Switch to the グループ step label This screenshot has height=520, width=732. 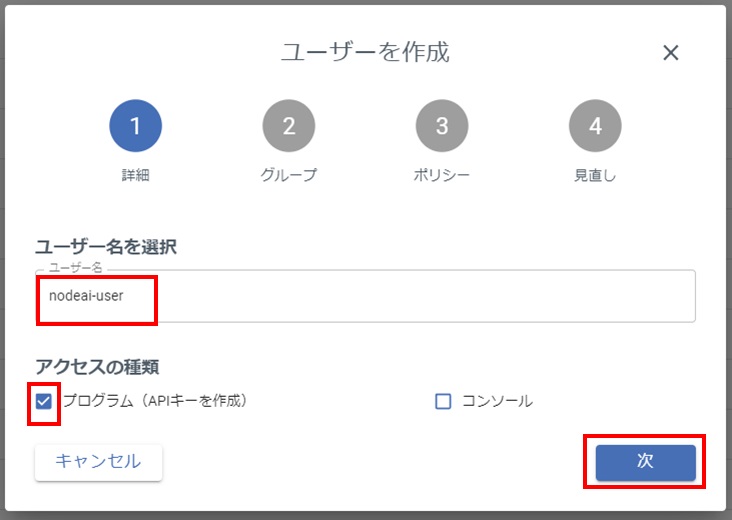pos(289,175)
